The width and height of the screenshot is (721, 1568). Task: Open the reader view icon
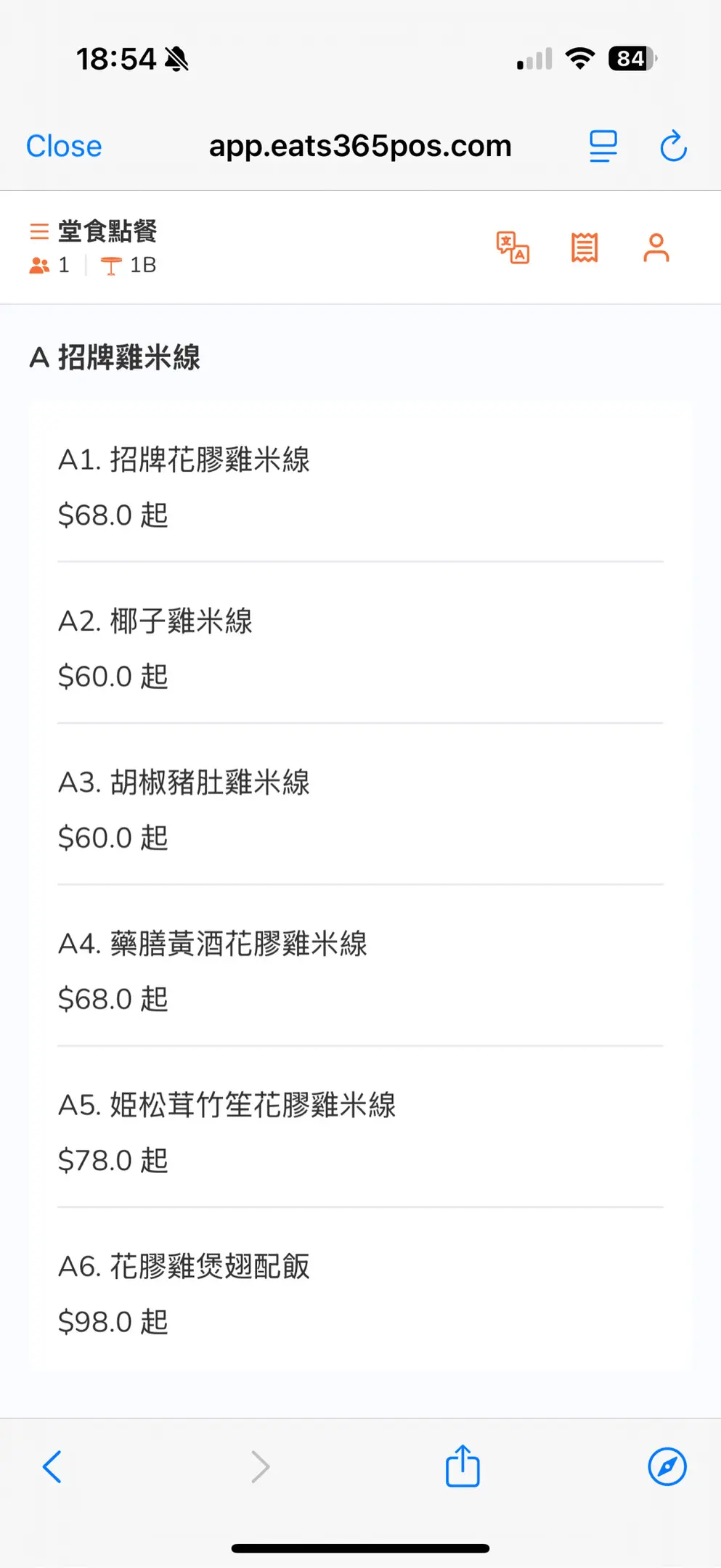coord(603,146)
